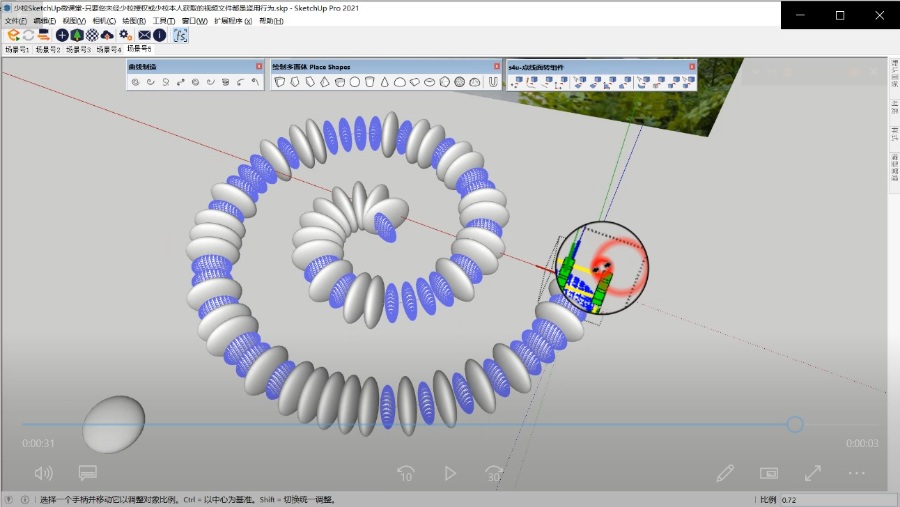Switch to scene tab 场景号3
Image resolution: width=900 pixels, height=507 pixels.
[78, 49]
